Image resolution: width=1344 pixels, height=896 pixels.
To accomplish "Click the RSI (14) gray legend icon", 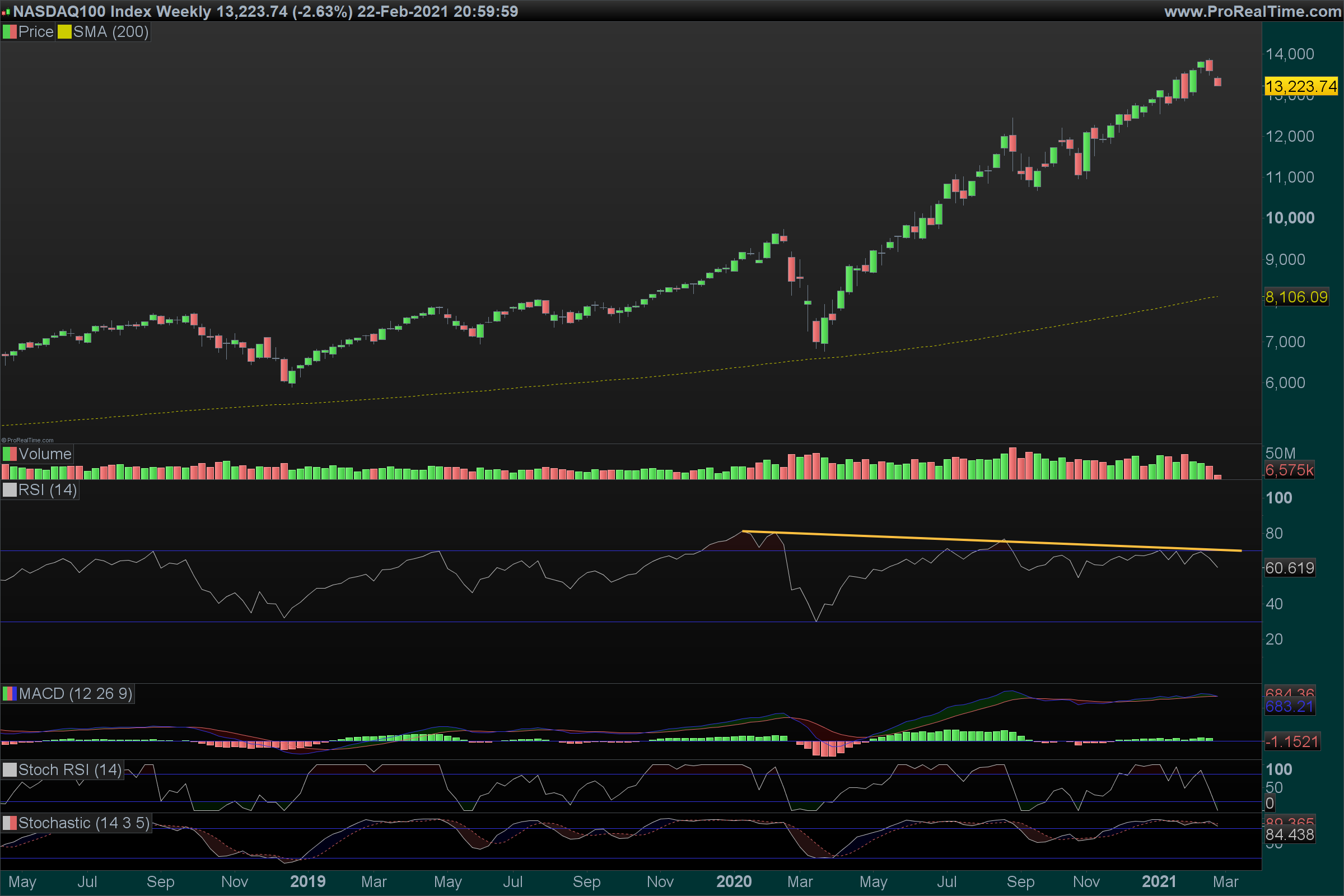I will click(10, 489).
